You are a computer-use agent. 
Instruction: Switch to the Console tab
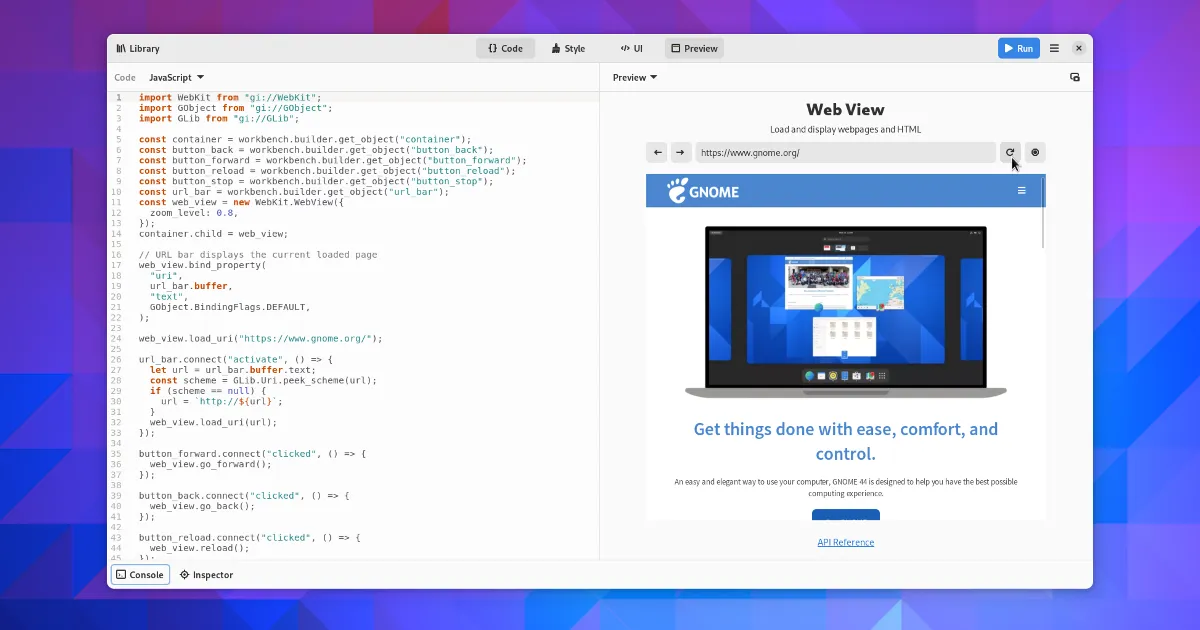pyautogui.click(x=139, y=575)
